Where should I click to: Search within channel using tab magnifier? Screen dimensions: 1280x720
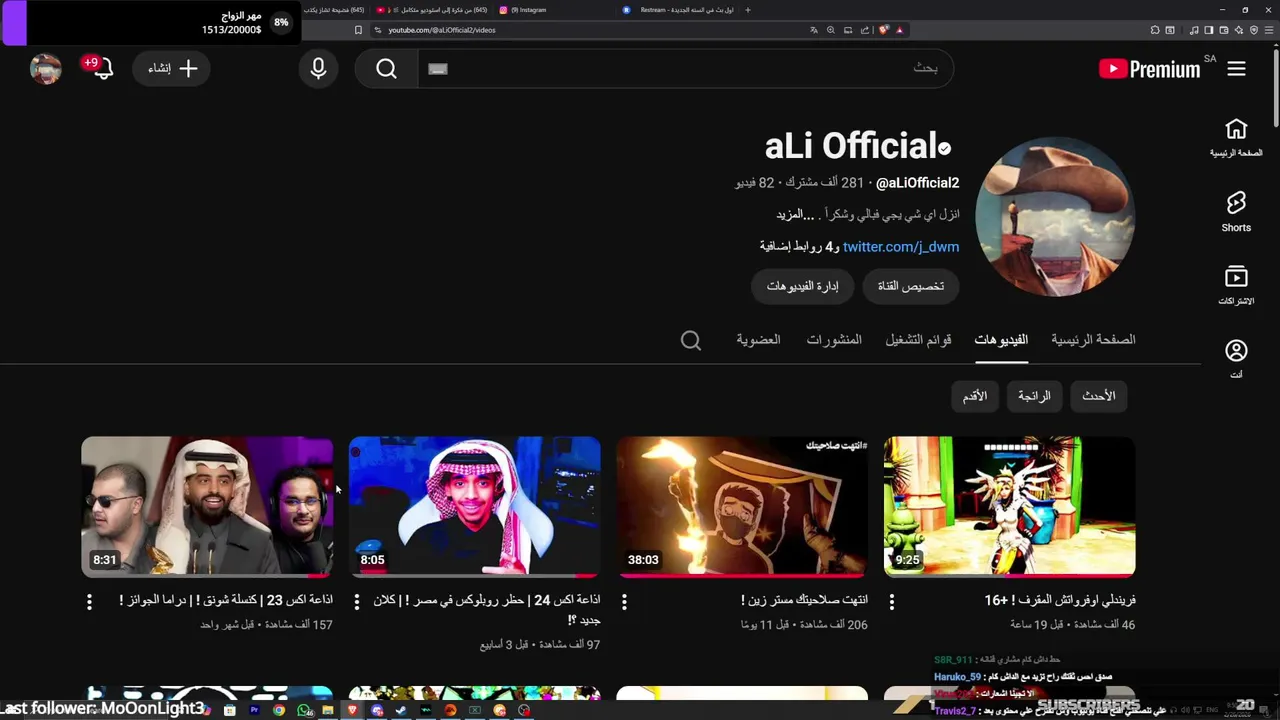coord(691,340)
